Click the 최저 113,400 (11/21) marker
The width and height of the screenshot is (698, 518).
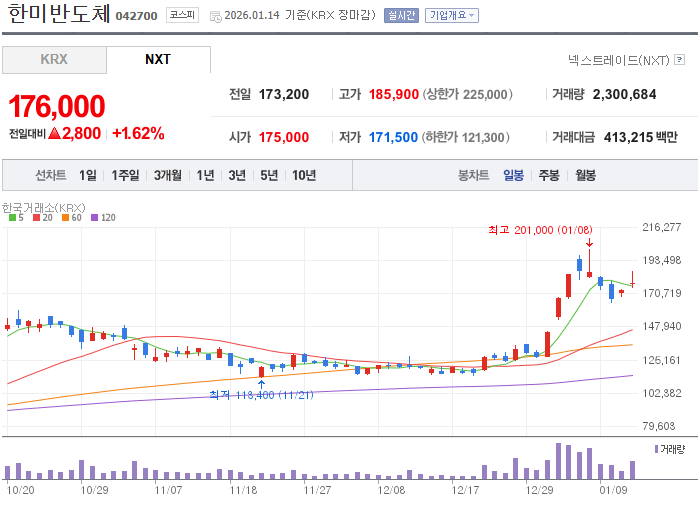tap(261, 395)
